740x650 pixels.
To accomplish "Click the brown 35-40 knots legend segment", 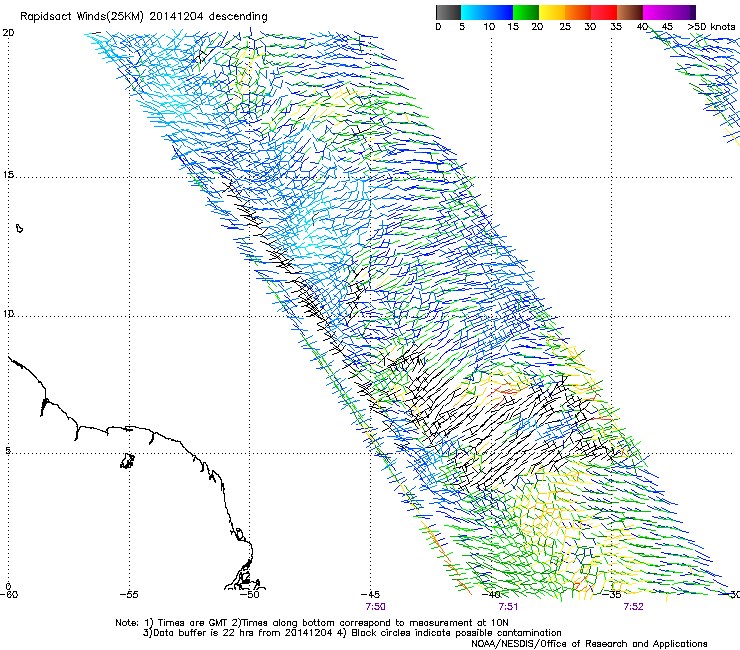I will pyautogui.click(x=630, y=12).
